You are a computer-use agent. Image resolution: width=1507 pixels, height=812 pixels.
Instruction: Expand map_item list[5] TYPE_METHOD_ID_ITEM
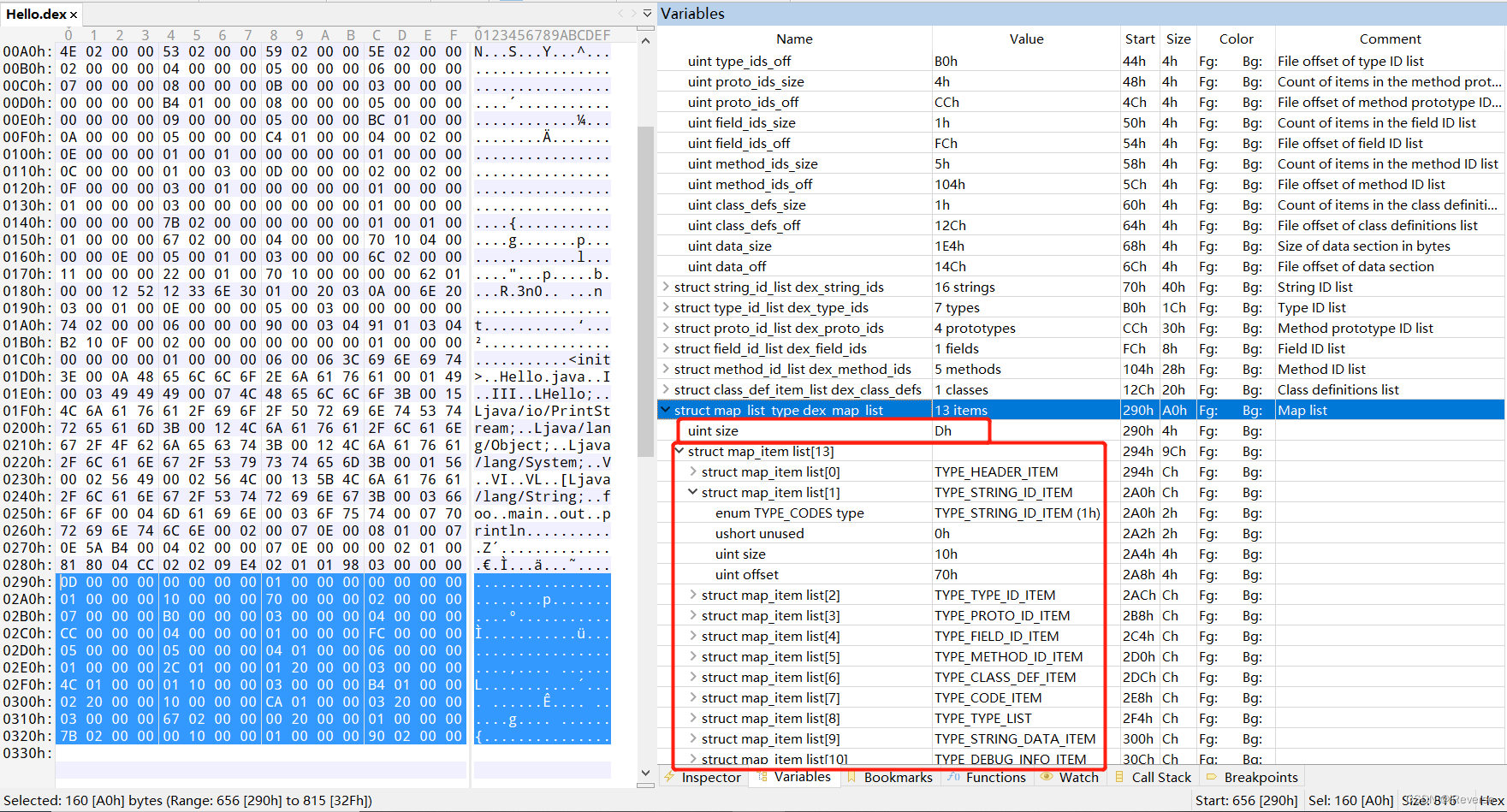tap(693, 656)
